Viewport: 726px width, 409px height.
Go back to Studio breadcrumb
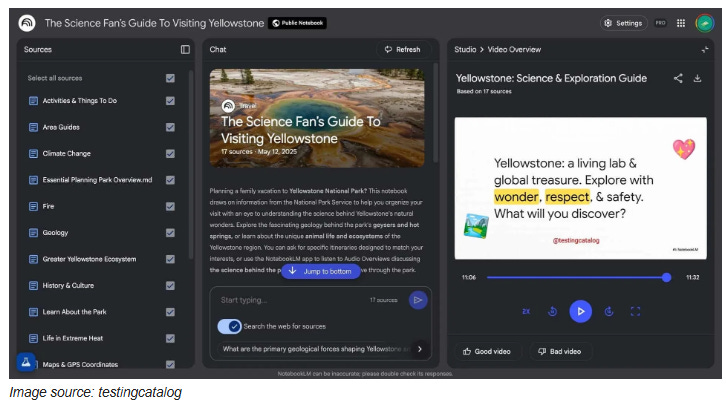465,50
